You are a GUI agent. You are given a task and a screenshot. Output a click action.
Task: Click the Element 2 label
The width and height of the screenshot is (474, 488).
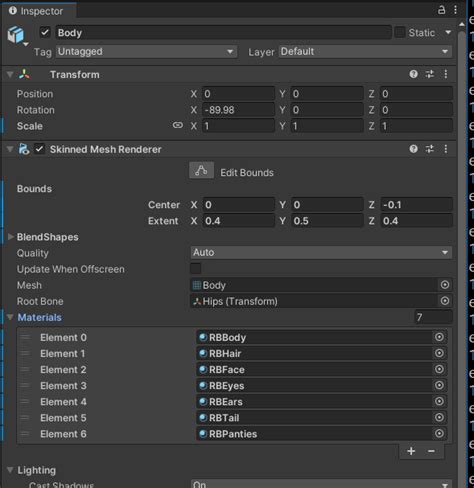63,370
